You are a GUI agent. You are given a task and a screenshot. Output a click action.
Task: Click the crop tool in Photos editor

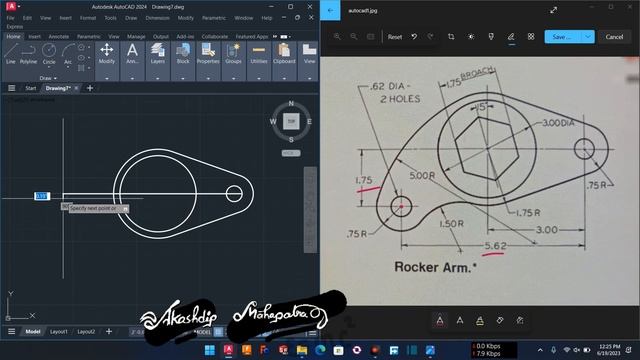tap(451, 37)
